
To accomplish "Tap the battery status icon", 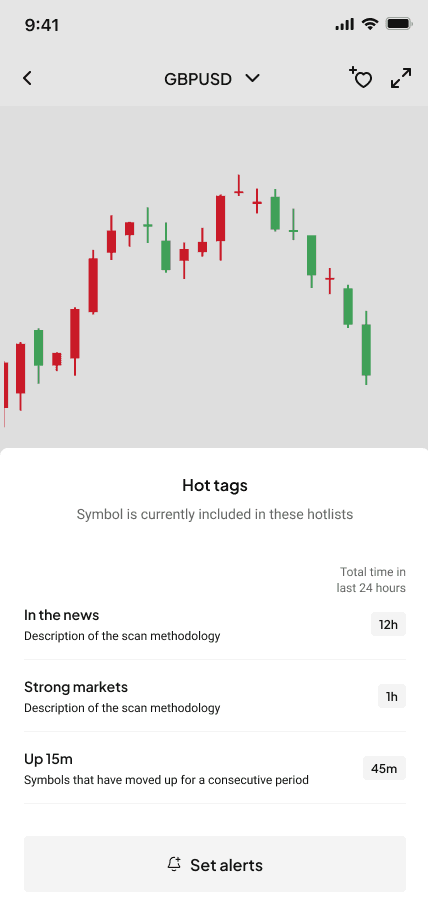I will tap(399, 24).
